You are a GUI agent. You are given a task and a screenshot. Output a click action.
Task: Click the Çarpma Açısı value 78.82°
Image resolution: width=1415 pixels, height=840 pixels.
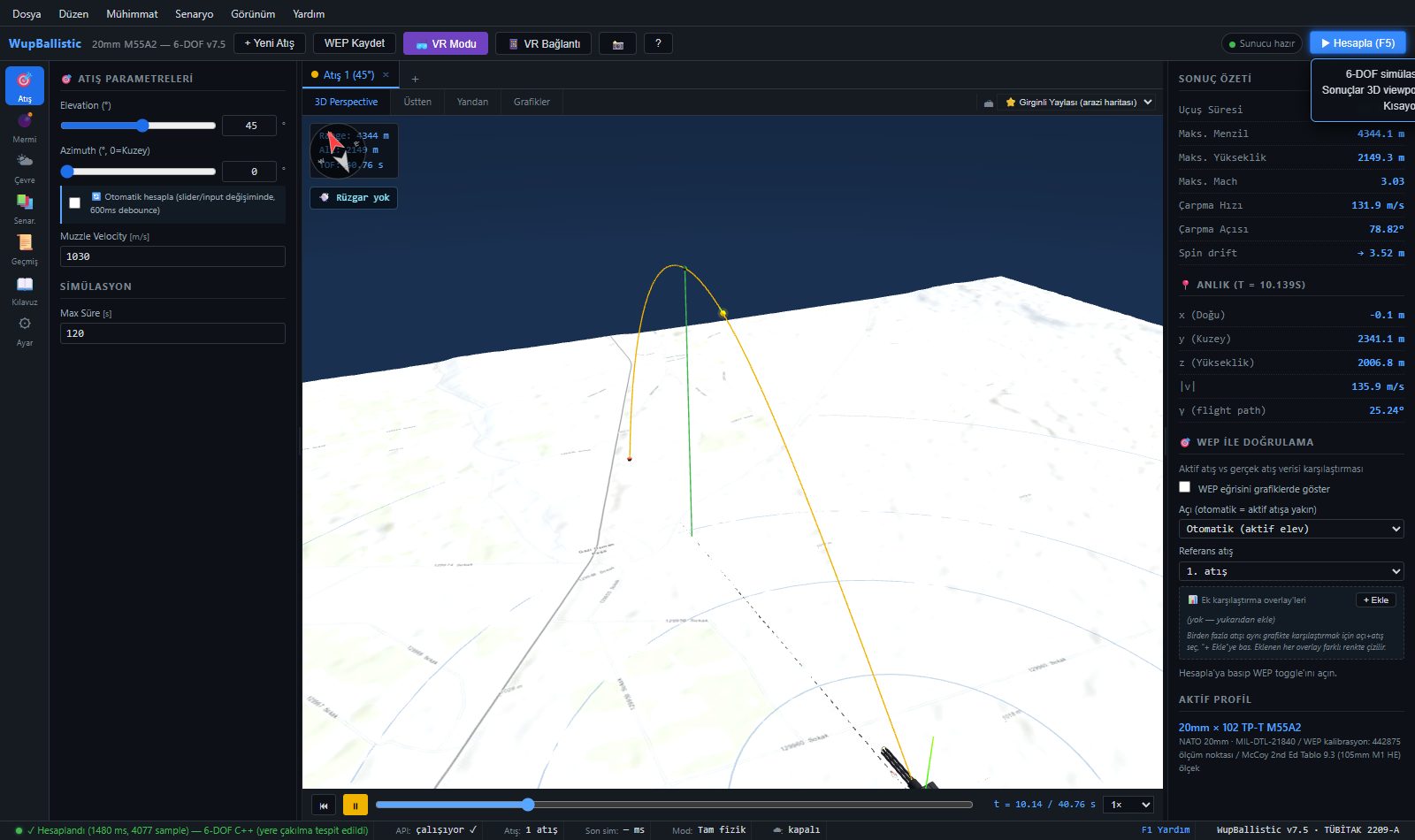coord(1387,229)
